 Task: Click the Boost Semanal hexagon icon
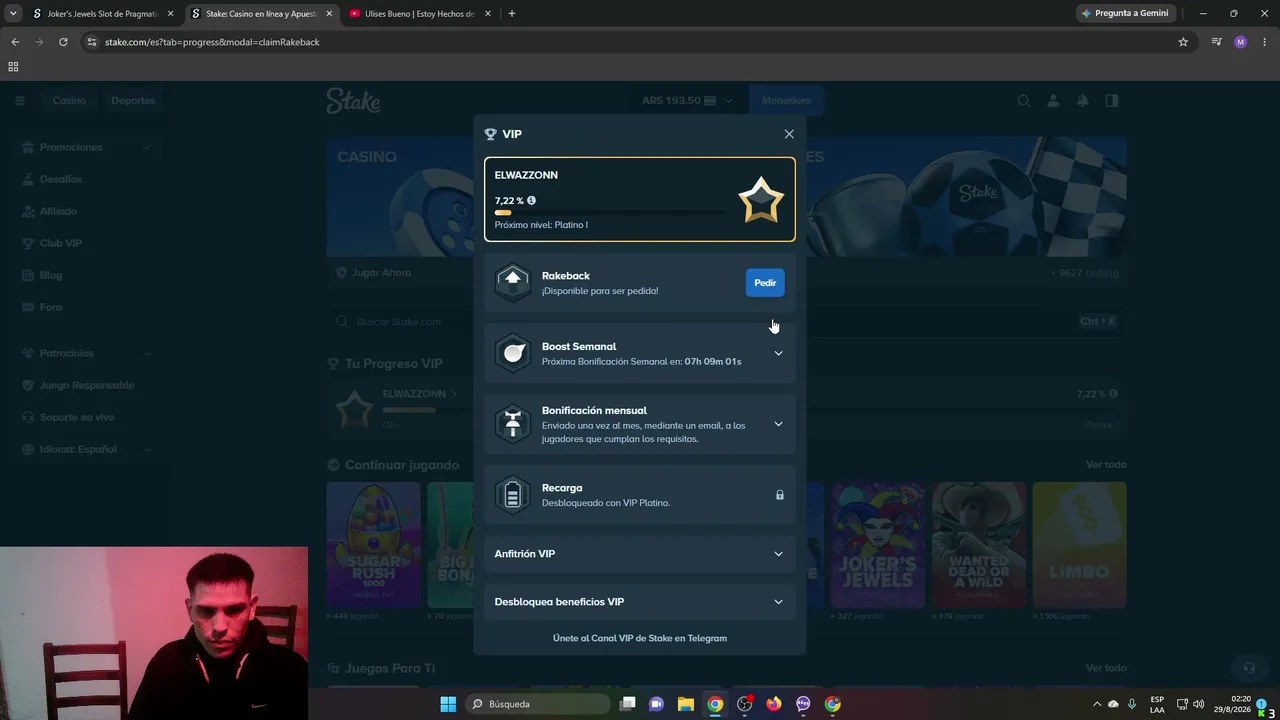click(513, 353)
